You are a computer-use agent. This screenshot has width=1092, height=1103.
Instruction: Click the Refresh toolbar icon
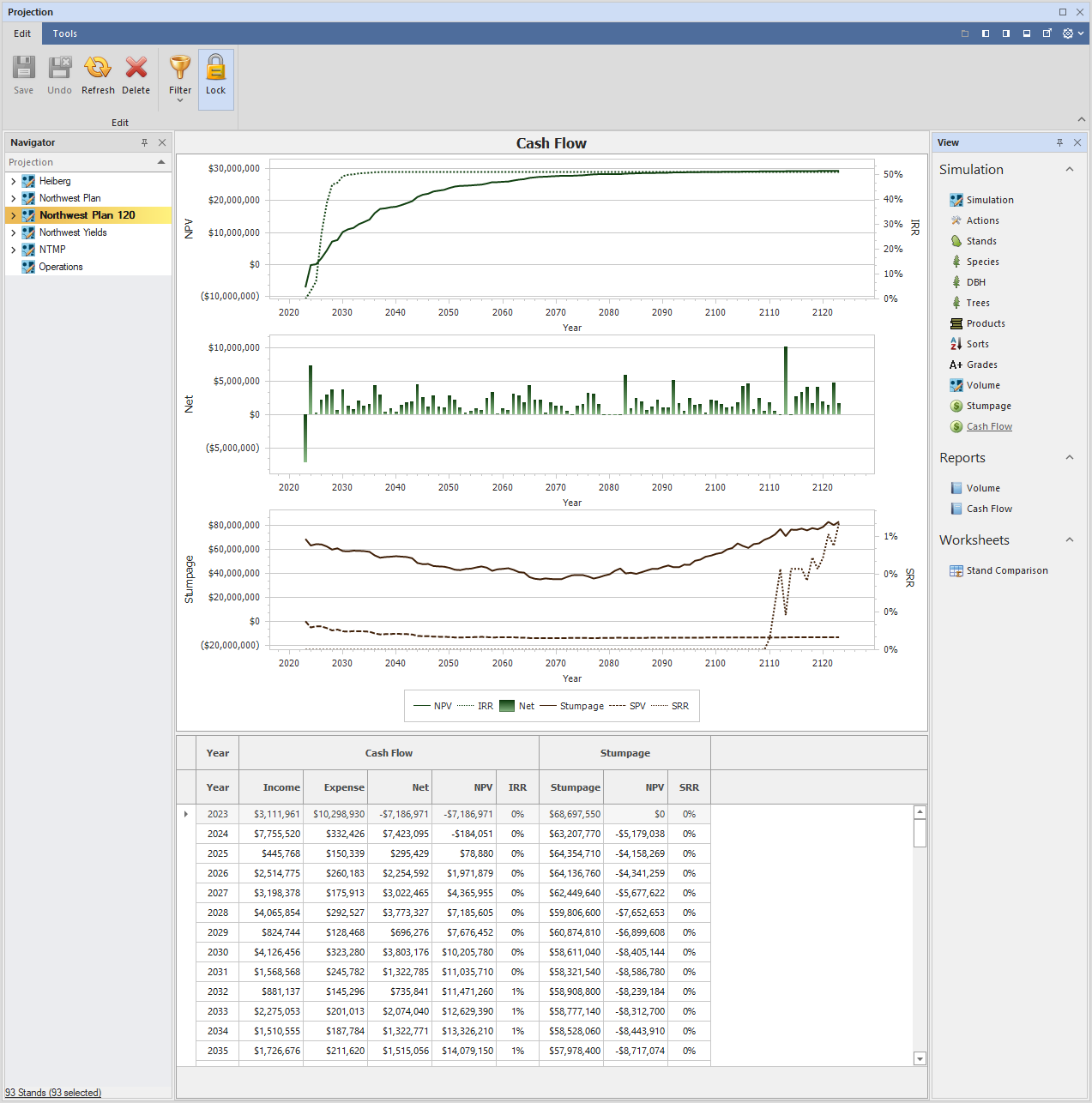click(98, 68)
